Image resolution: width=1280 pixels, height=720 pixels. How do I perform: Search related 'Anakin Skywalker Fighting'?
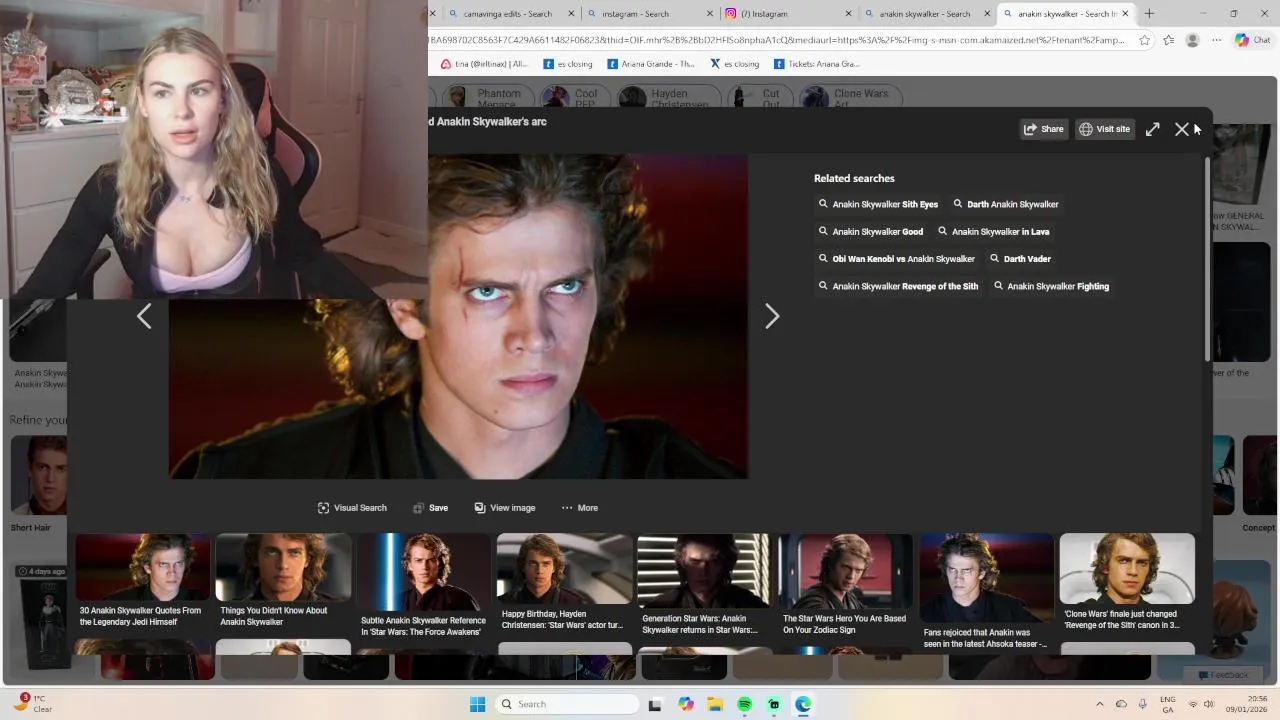[1051, 286]
